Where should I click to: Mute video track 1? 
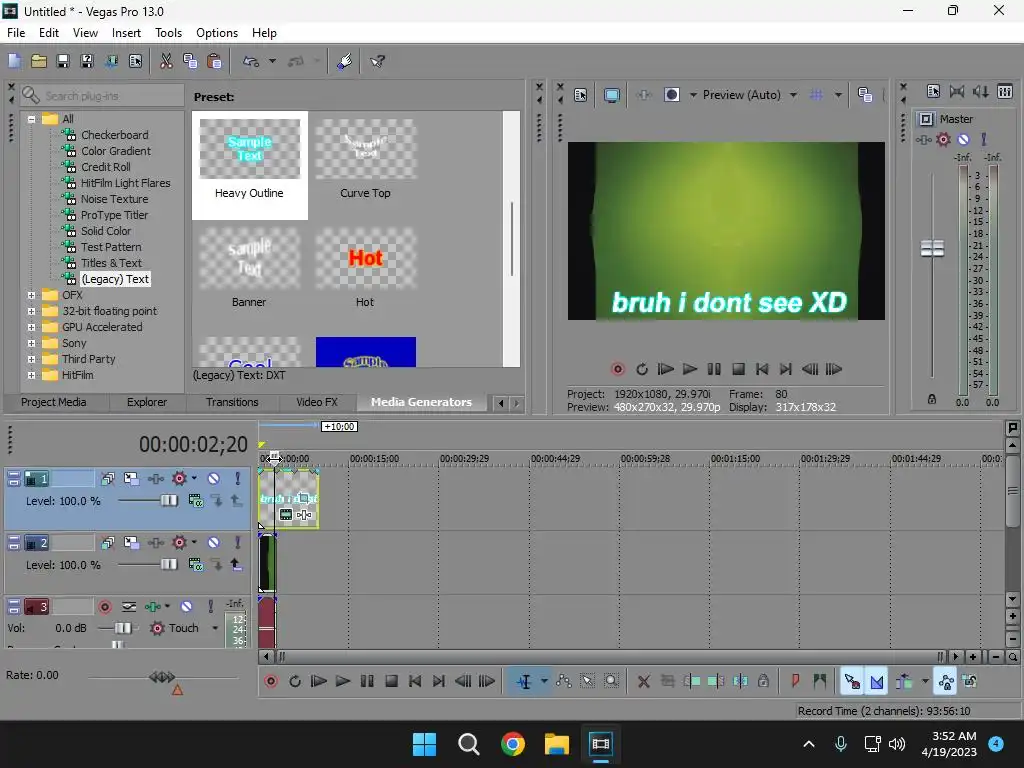click(x=214, y=479)
